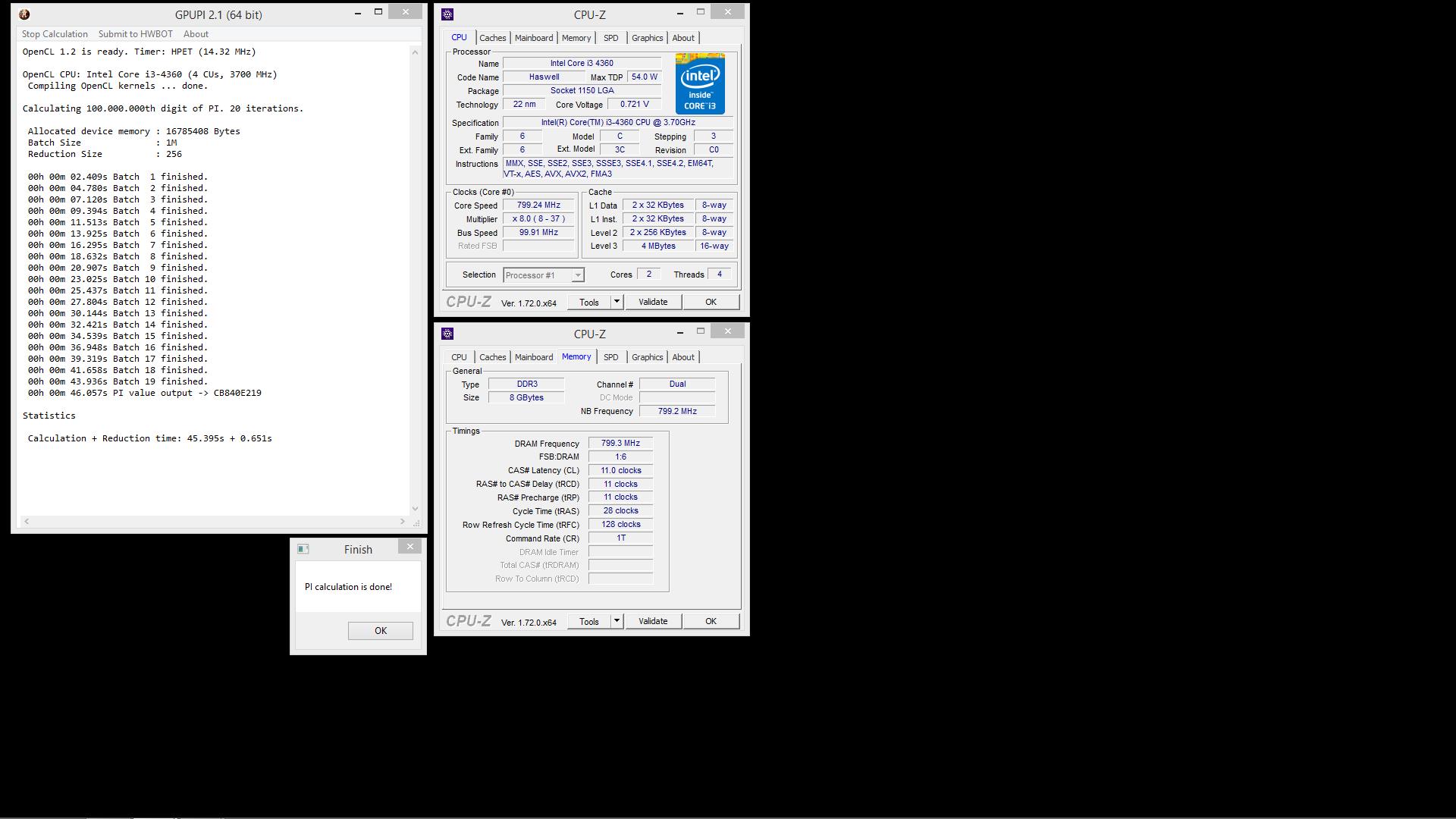Image resolution: width=1456 pixels, height=819 pixels.
Task: Select the Caches tab in upper CPU-Z
Action: [x=492, y=38]
